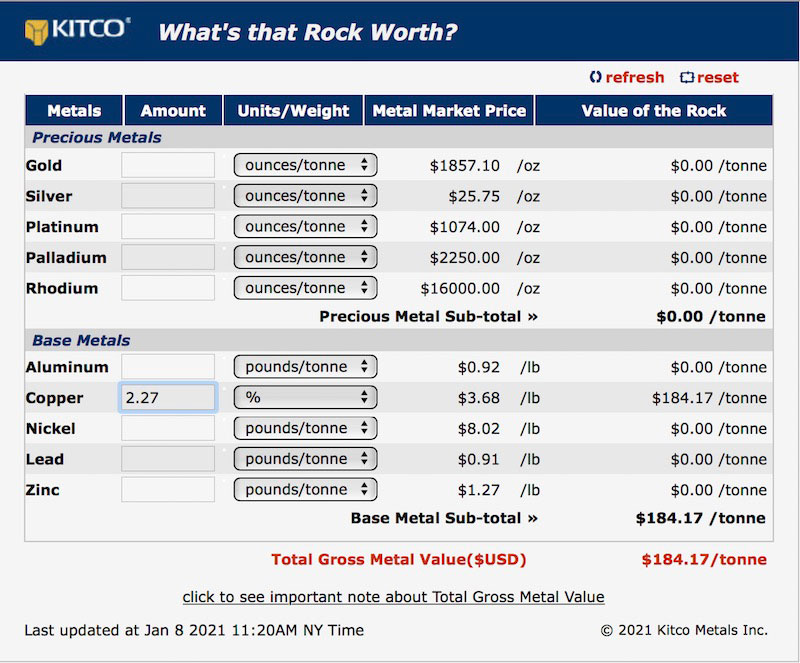Open the Gold units dropdown
800x663 pixels.
pos(305,165)
